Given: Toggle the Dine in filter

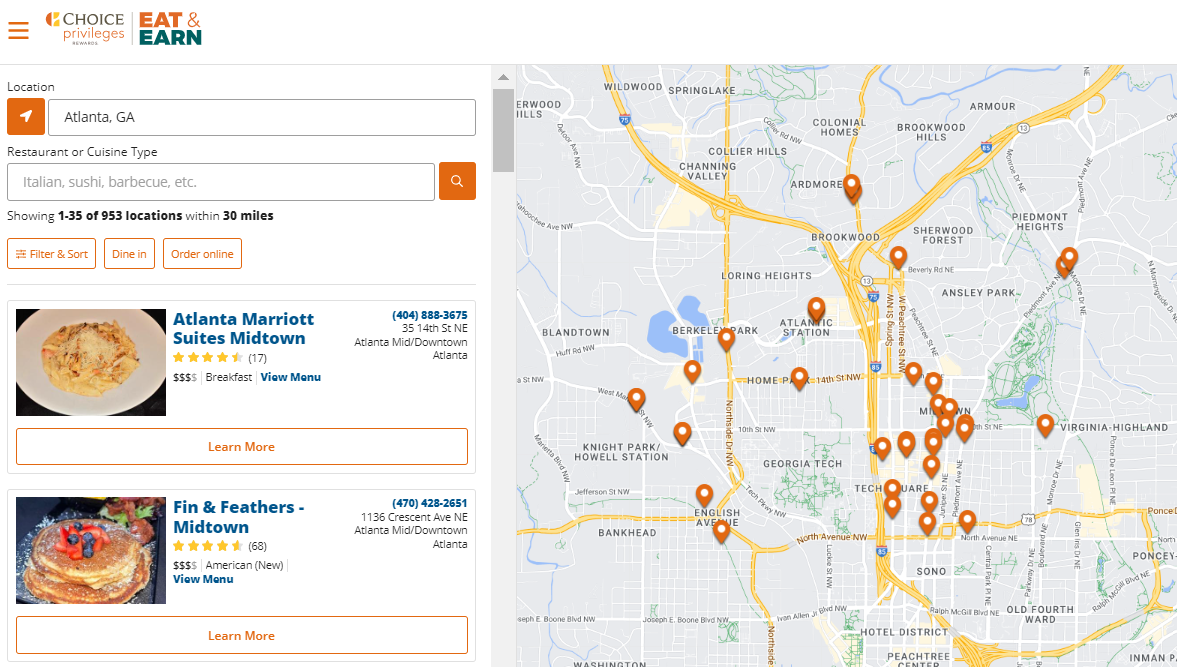Looking at the screenshot, I should 129,253.
